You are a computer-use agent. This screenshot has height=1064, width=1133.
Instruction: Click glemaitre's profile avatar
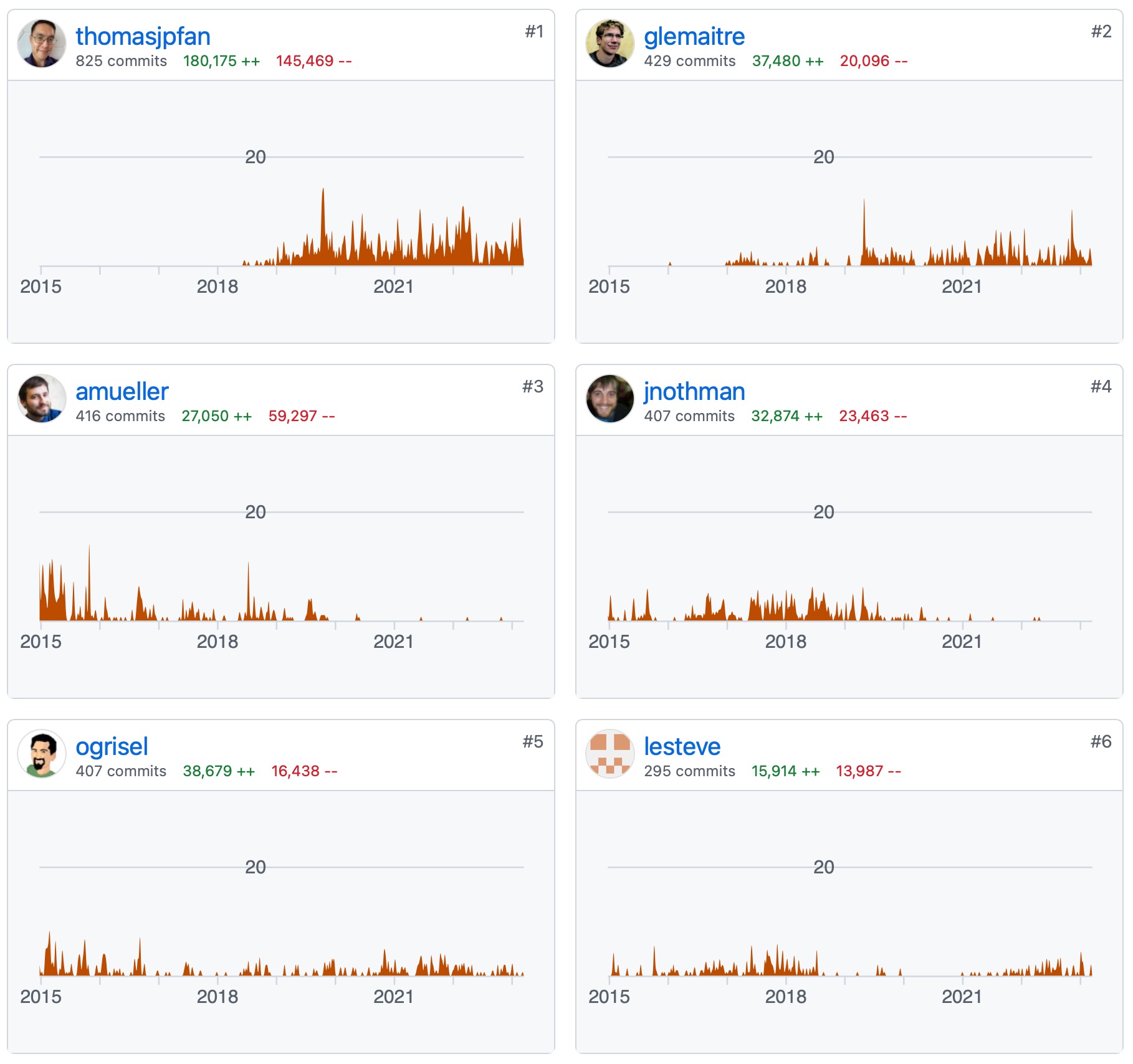(610, 44)
